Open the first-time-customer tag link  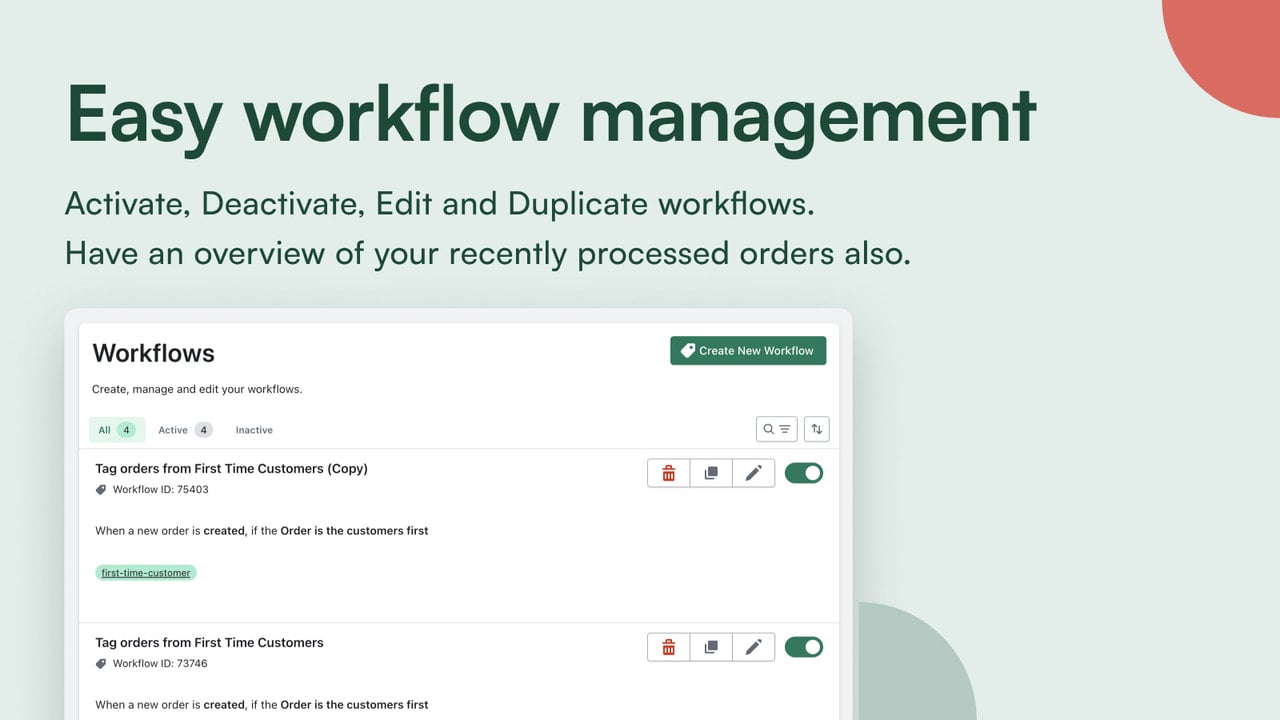146,573
